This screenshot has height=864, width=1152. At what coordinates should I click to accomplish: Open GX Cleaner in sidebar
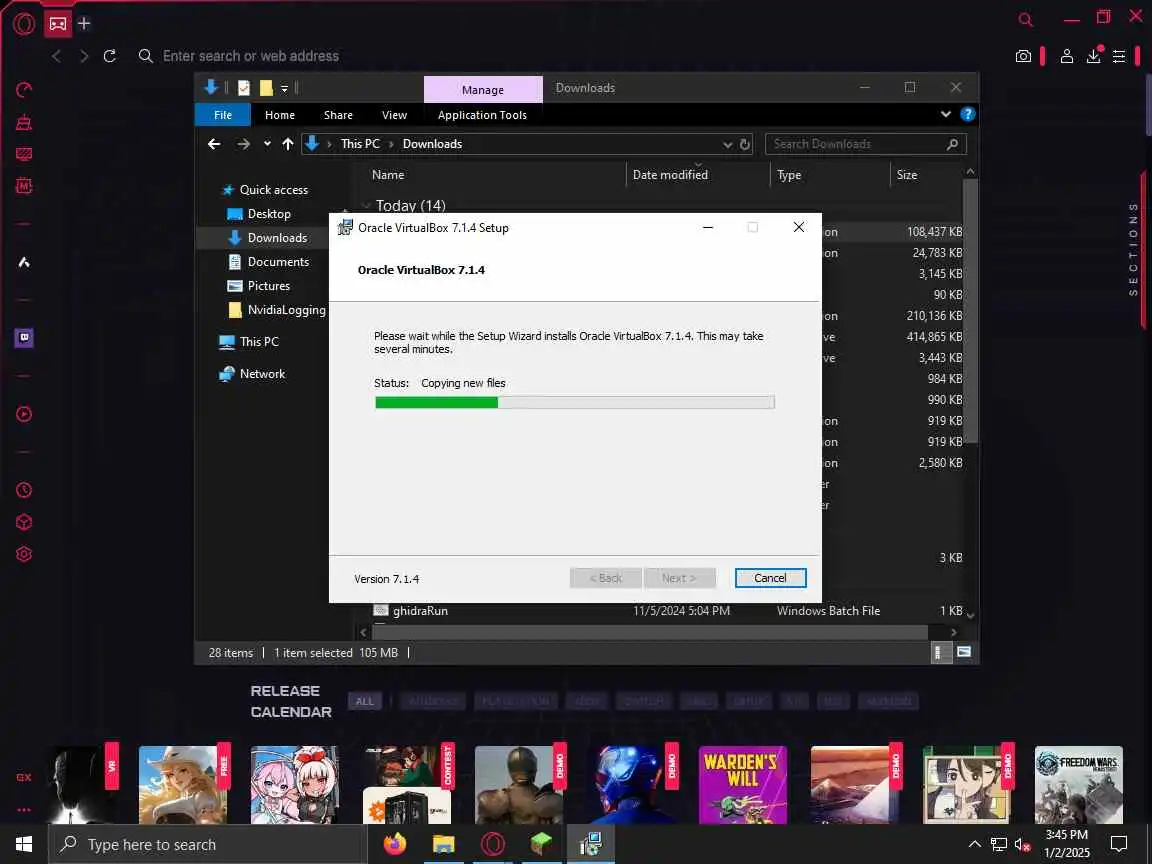coord(24,122)
